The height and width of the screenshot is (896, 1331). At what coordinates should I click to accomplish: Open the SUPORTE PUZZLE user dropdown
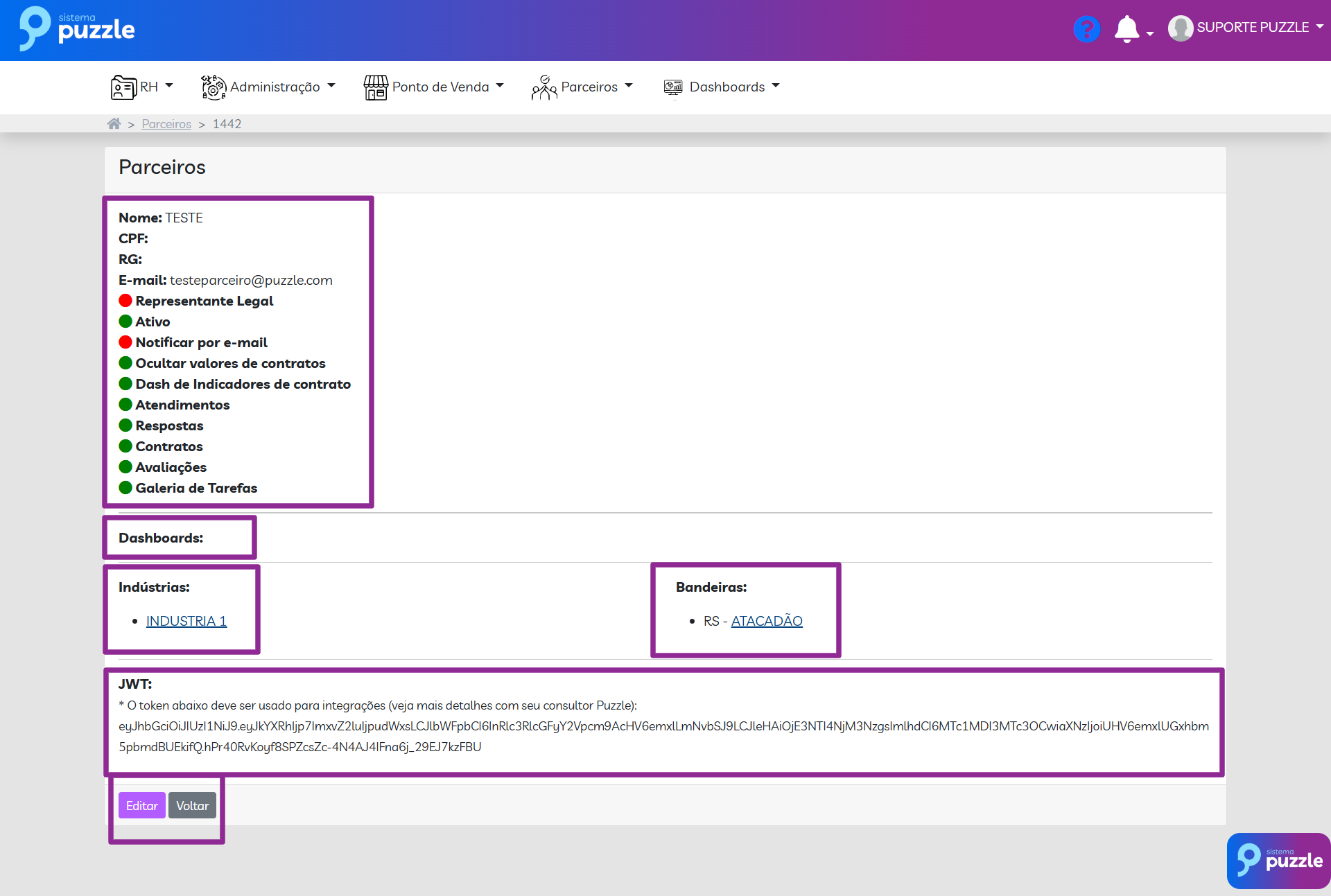(x=1246, y=28)
